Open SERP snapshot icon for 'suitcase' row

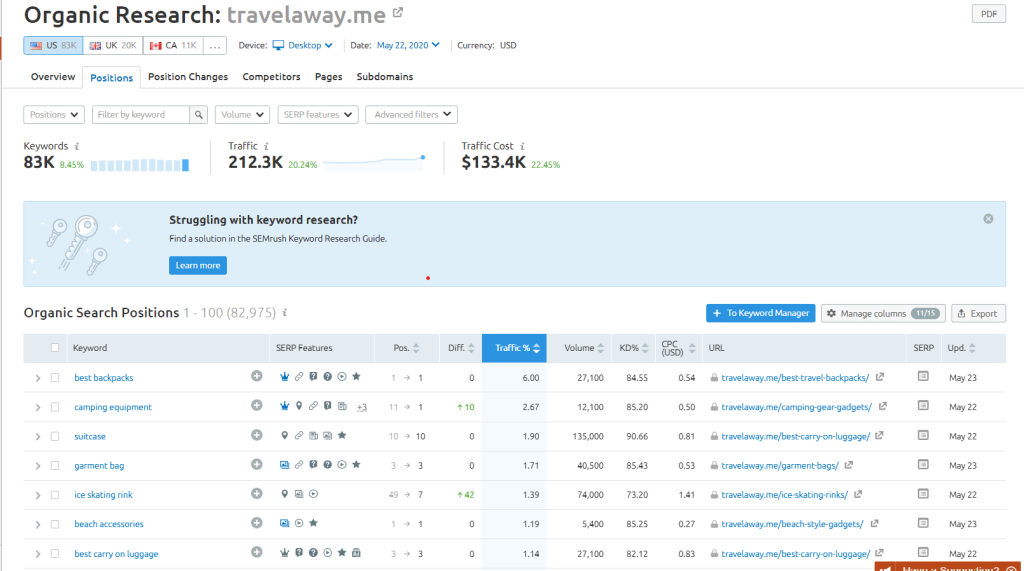(923, 436)
